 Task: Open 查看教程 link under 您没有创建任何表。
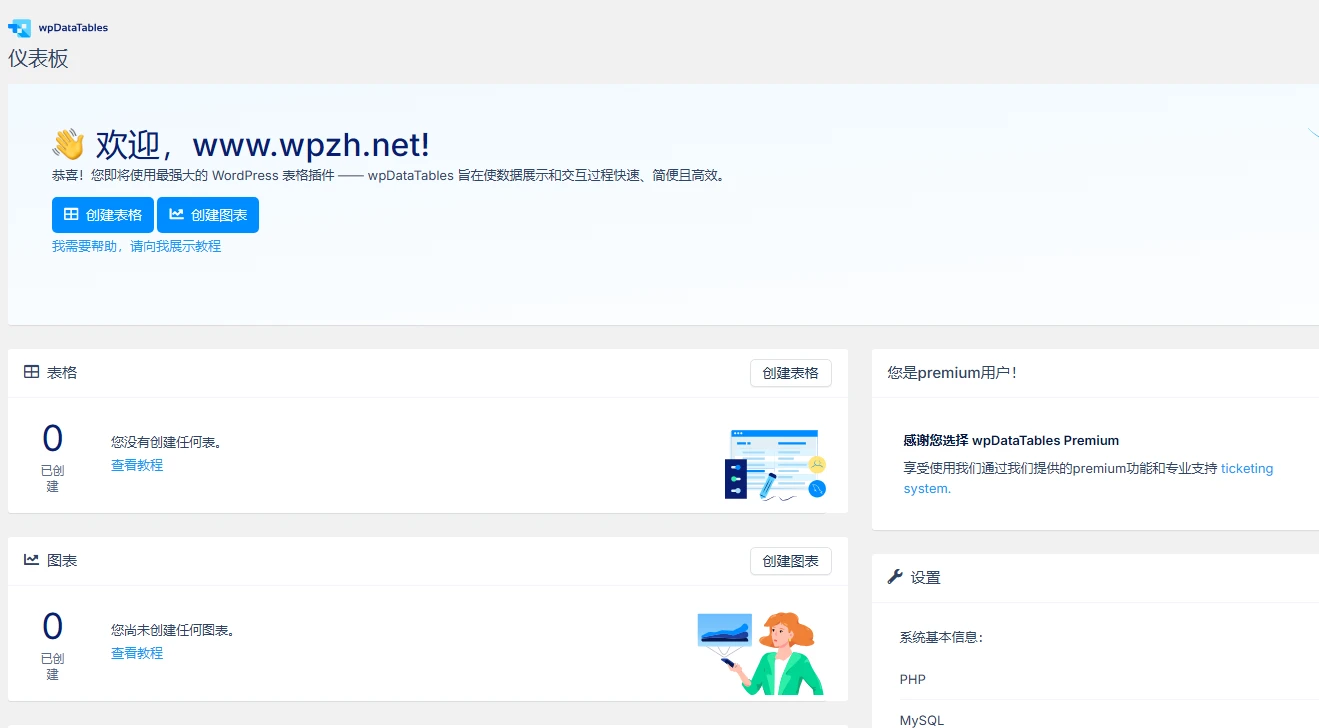pyautogui.click(x=137, y=465)
